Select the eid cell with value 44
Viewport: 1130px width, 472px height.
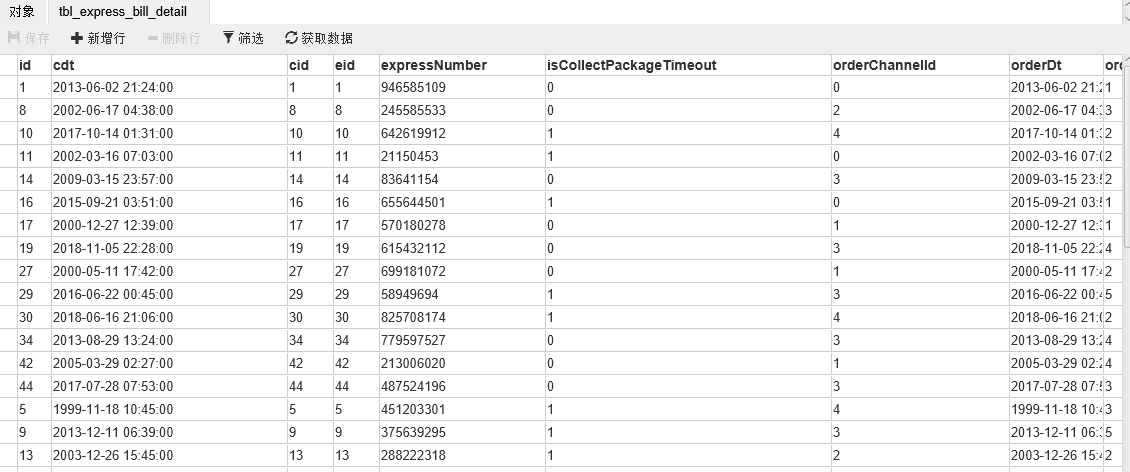(x=356, y=386)
